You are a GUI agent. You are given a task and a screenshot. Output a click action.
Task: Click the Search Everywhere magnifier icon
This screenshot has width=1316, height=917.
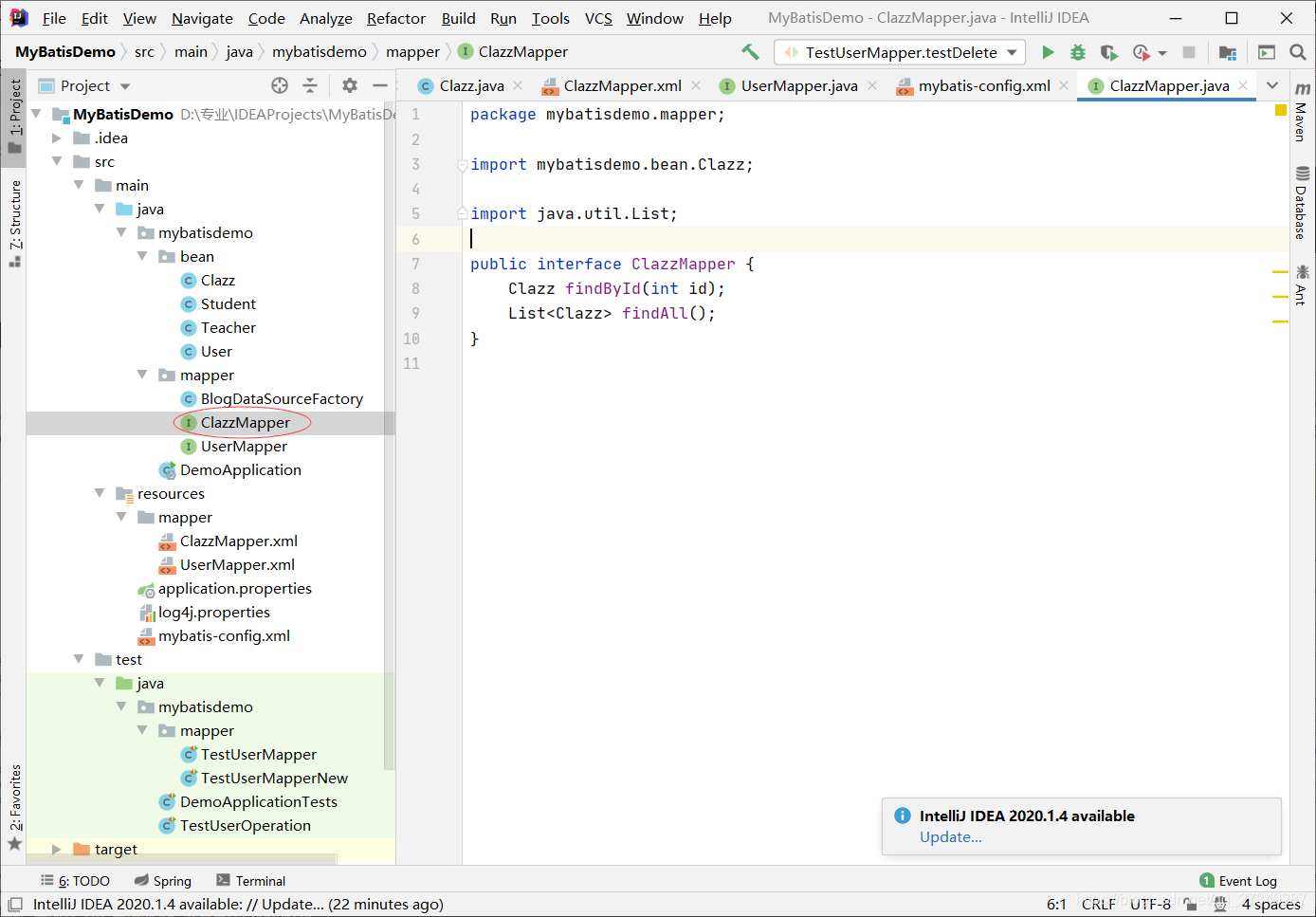[1298, 52]
